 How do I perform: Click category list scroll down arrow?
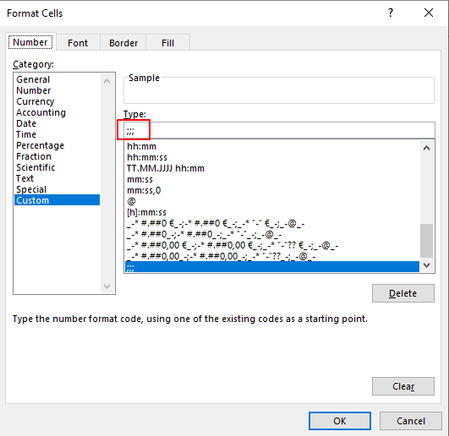(x=107, y=286)
